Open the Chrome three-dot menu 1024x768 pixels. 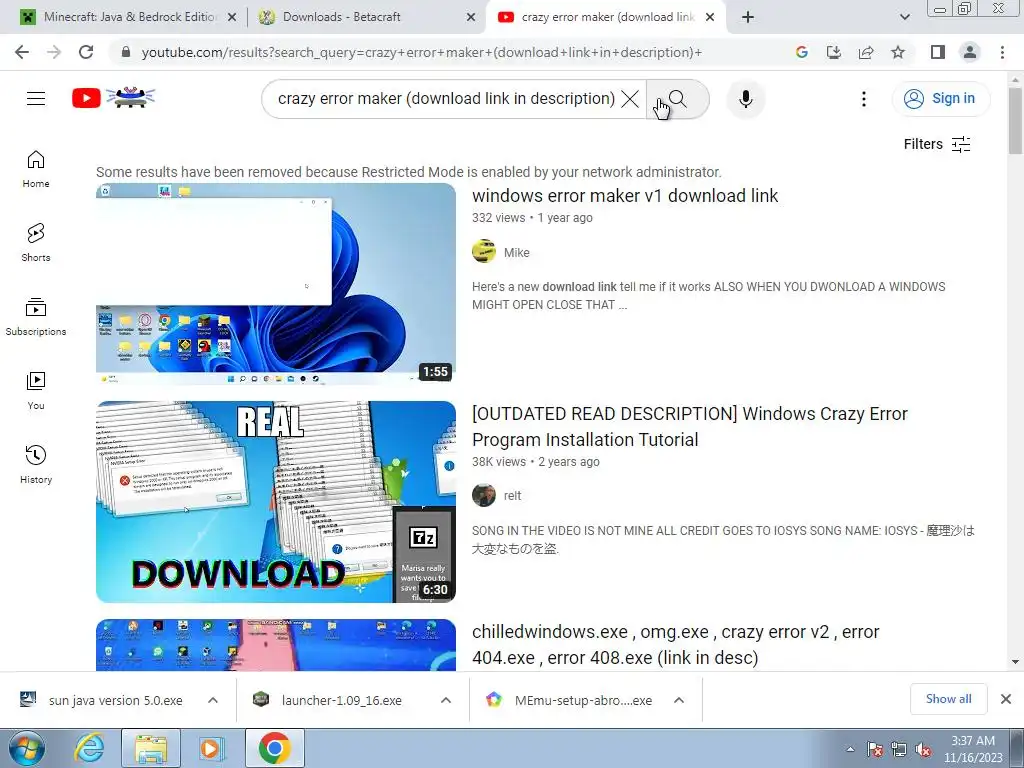pos(1002,52)
